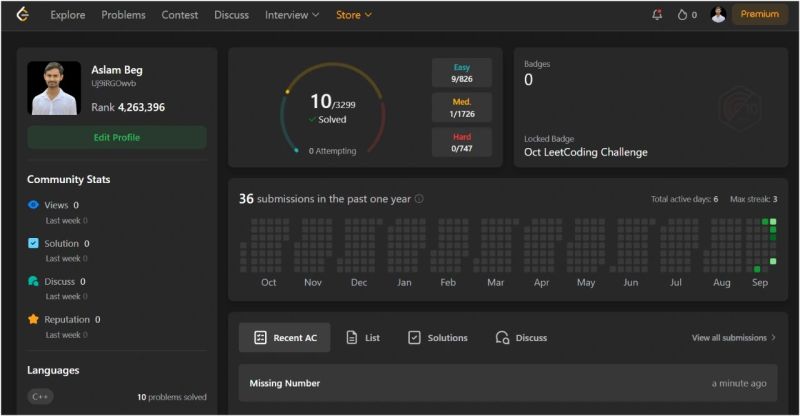Viewport: 800px width, 416px height.
Task: Click the Discuss tab search-bubble icon
Action: pos(502,337)
